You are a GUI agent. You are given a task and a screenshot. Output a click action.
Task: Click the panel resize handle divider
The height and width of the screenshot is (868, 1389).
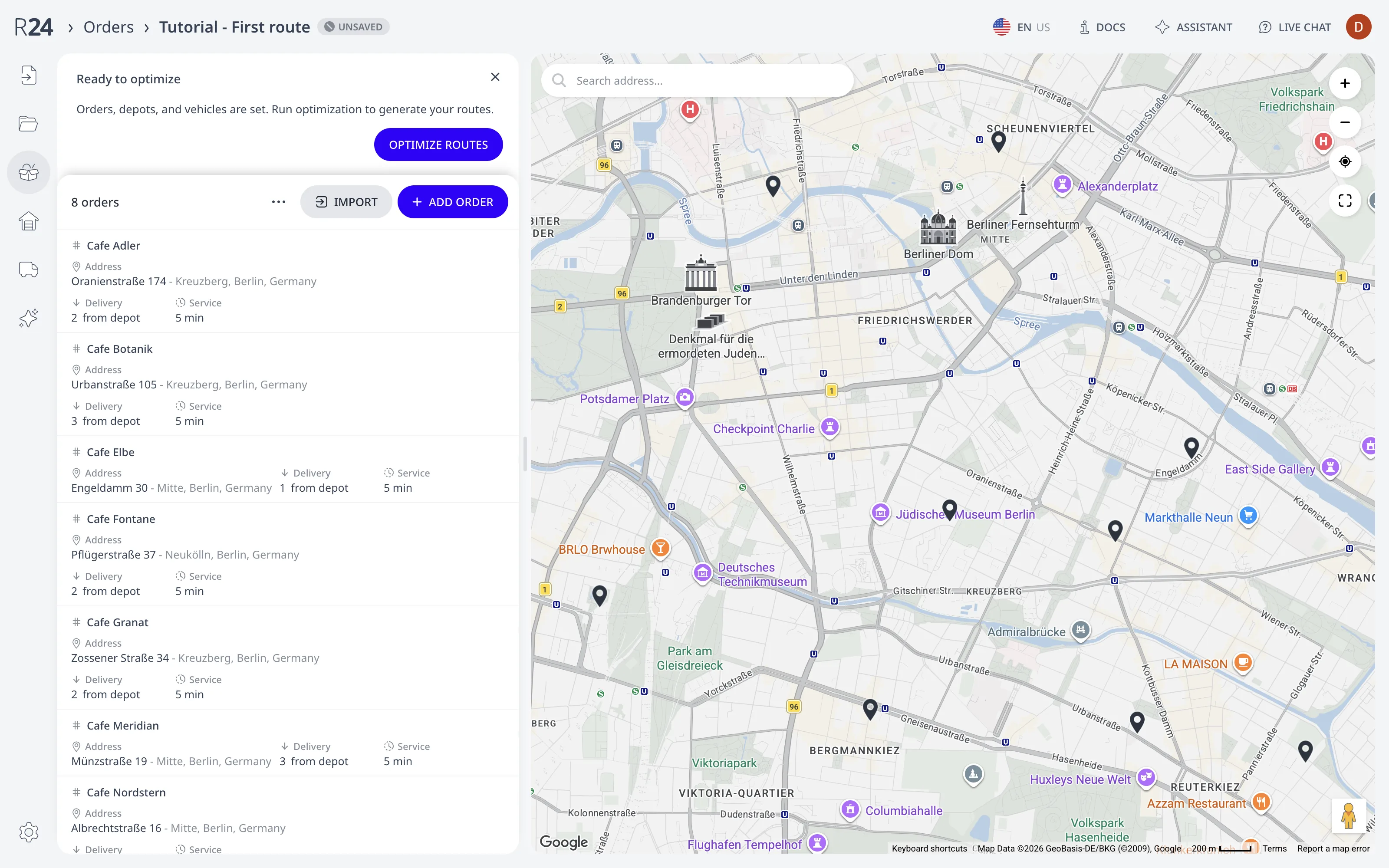pos(525,454)
